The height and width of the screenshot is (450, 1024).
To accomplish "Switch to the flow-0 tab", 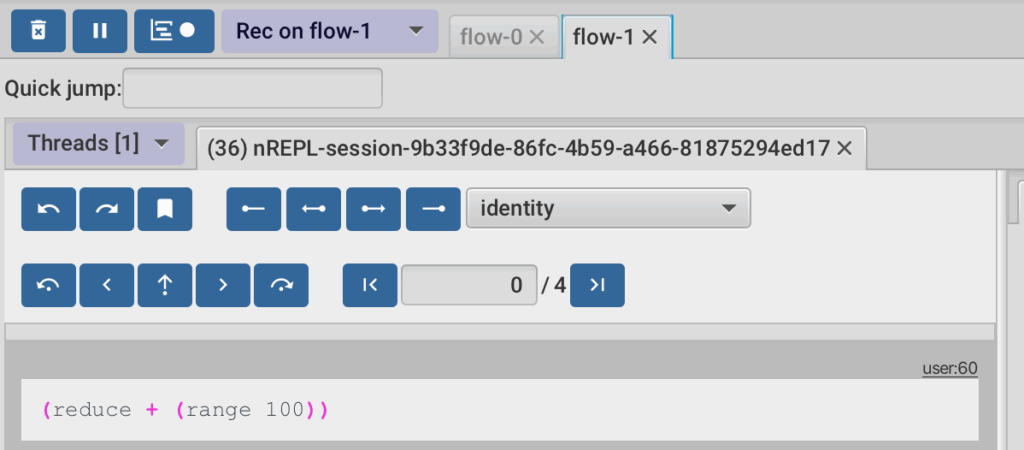I will pos(492,38).
